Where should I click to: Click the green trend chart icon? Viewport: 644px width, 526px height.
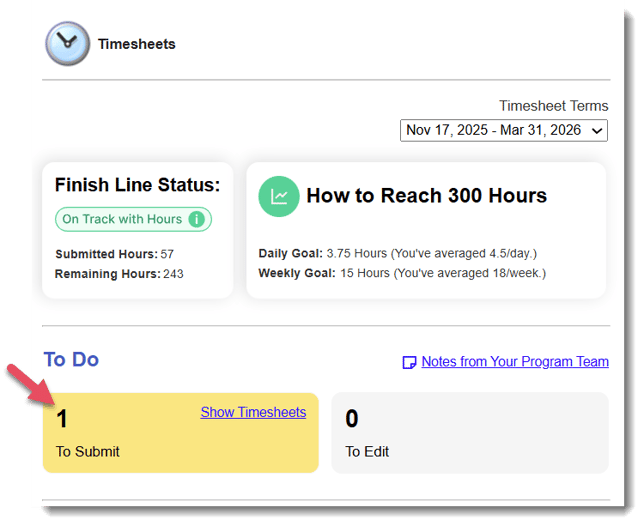(x=279, y=196)
